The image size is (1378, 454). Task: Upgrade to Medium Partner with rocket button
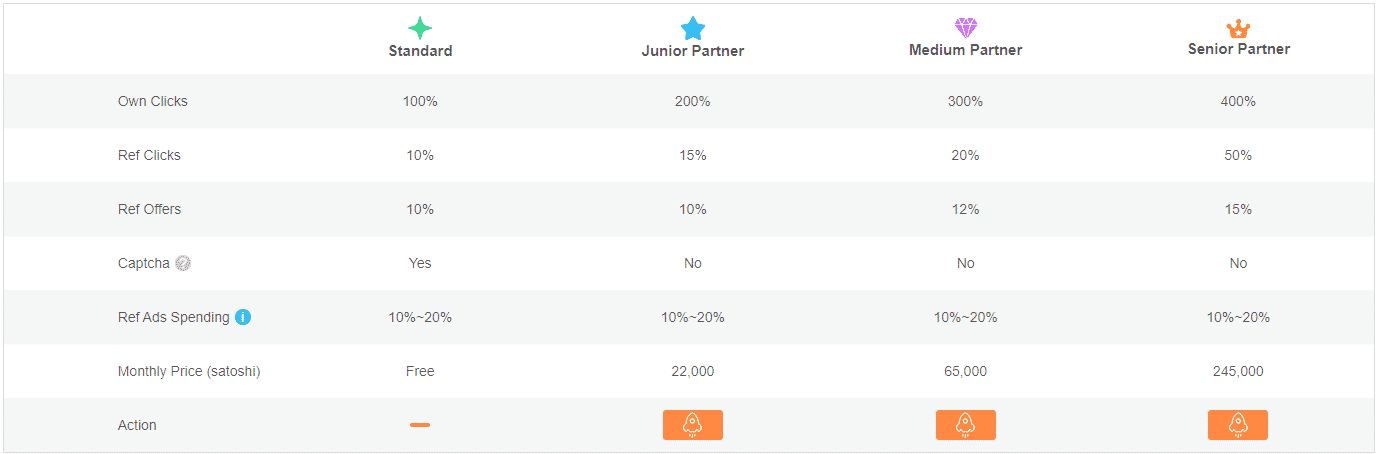[965, 425]
